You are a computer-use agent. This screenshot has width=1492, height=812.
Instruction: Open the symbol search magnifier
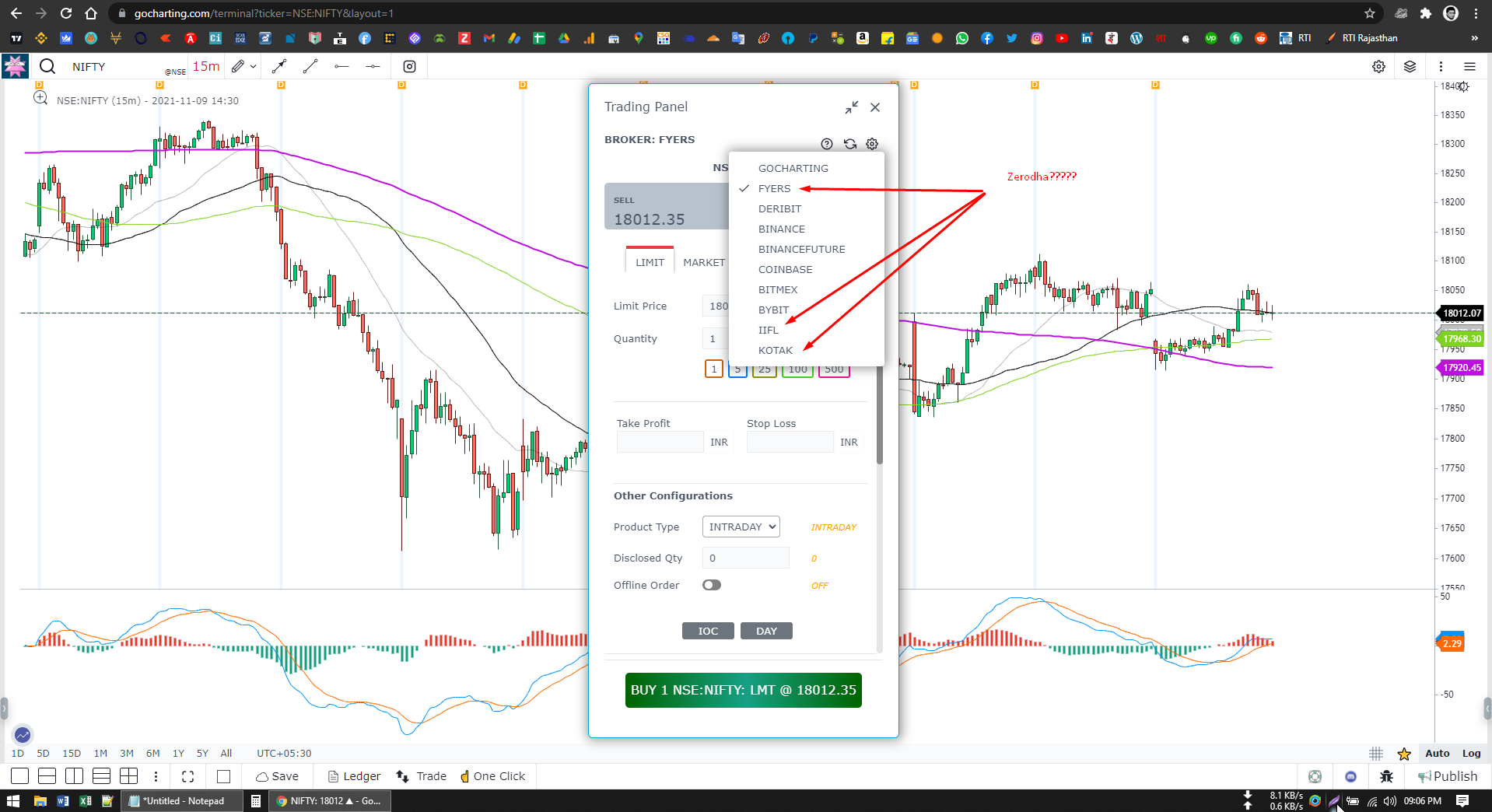[x=47, y=66]
